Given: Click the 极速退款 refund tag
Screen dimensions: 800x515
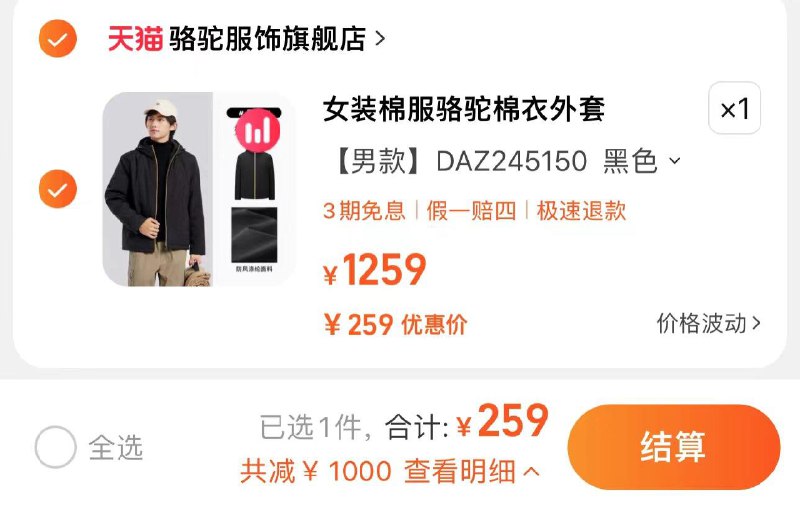Looking at the screenshot, I should tap(581, 210).
